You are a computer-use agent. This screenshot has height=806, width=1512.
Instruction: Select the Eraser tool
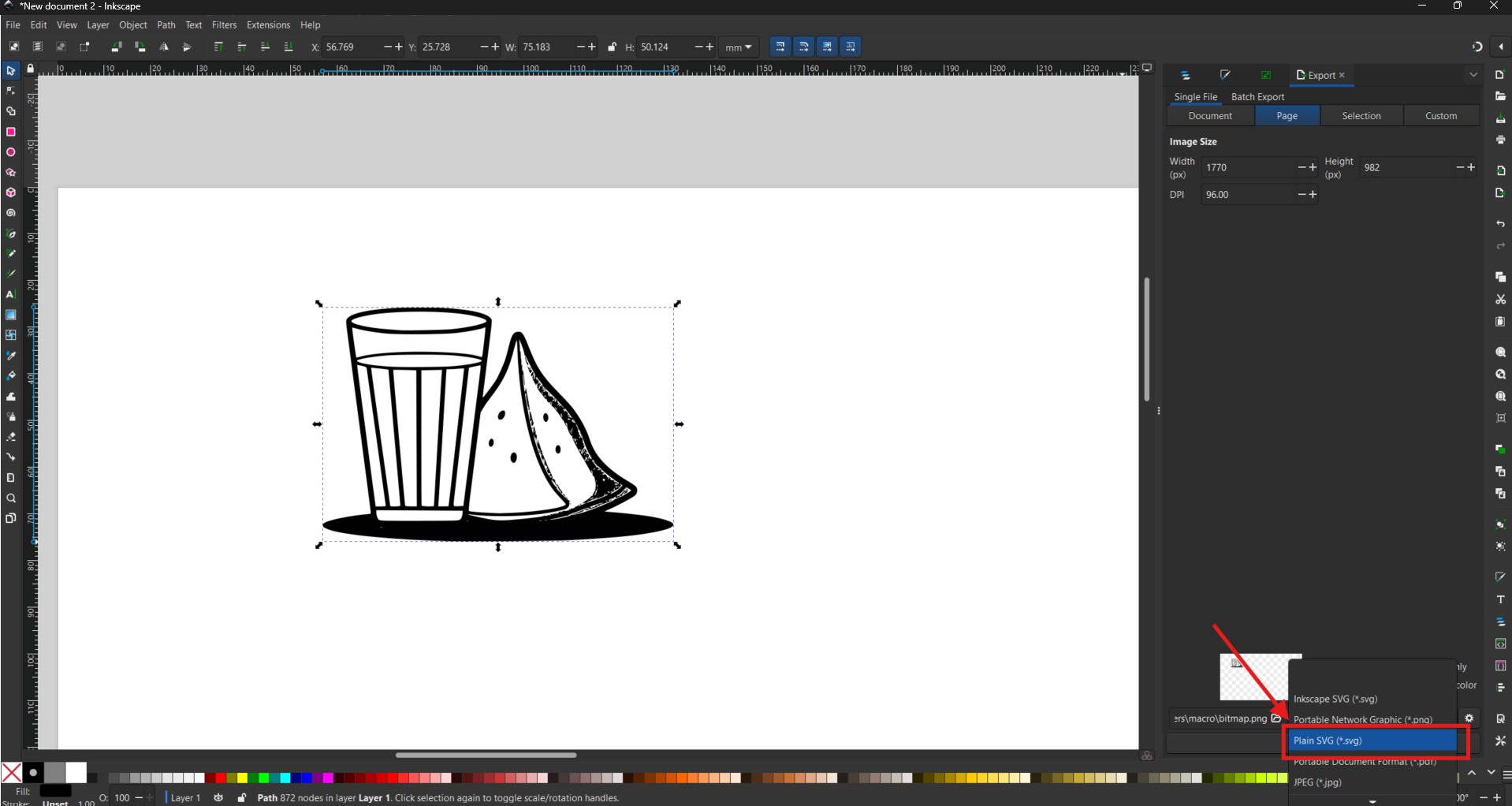[x=11, y=437]
